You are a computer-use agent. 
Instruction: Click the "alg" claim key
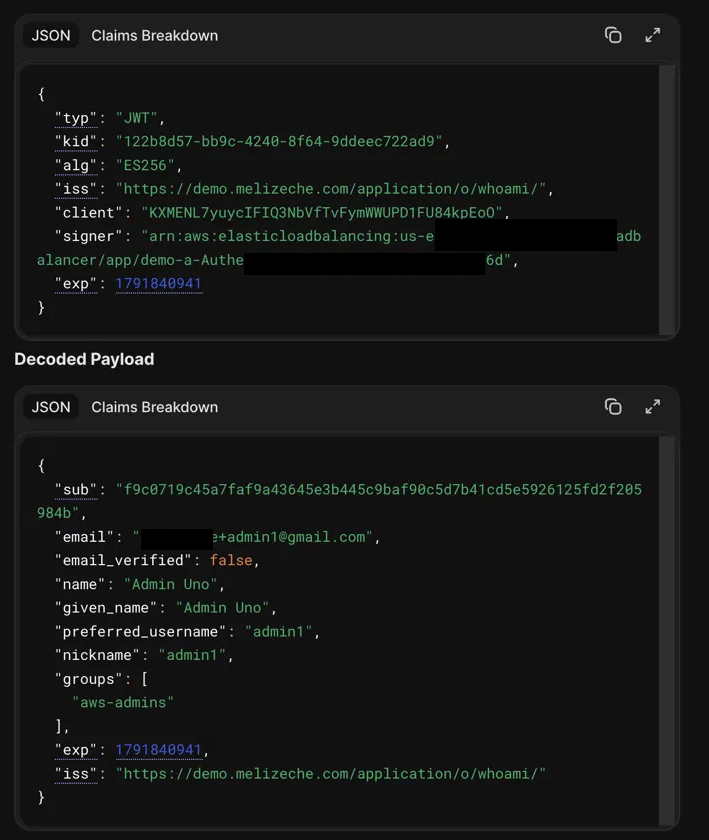(x=76, y=166)
